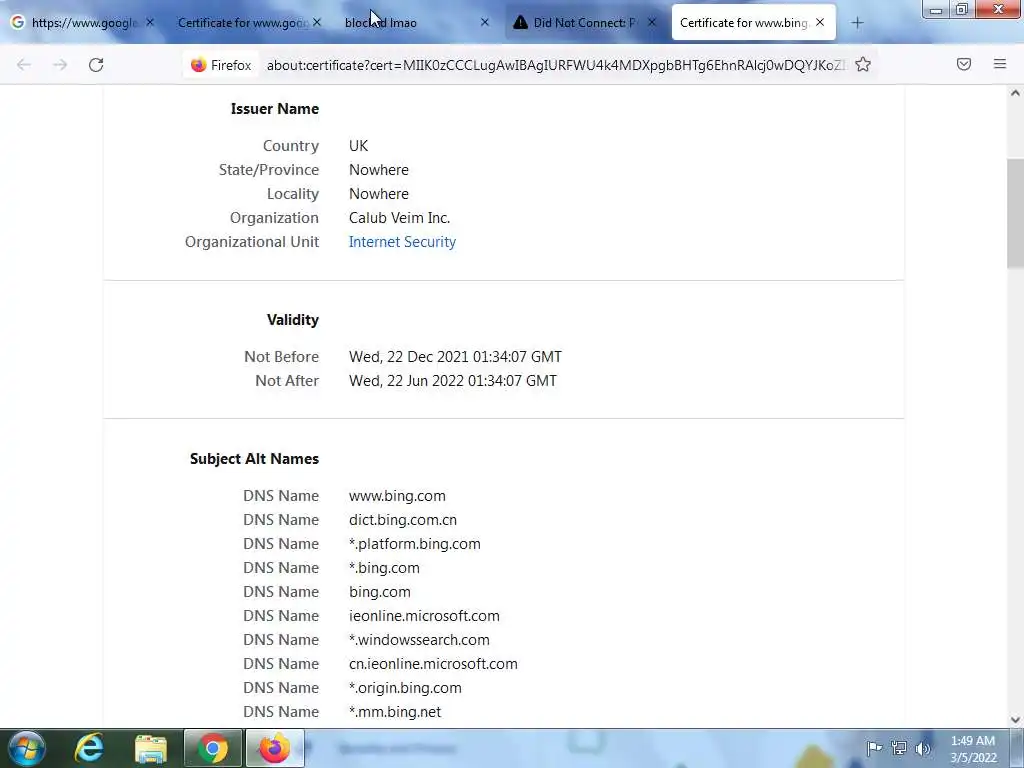Open a new tab with plus button
Screen dimensions: 1024x768
(x=857, y=23)
